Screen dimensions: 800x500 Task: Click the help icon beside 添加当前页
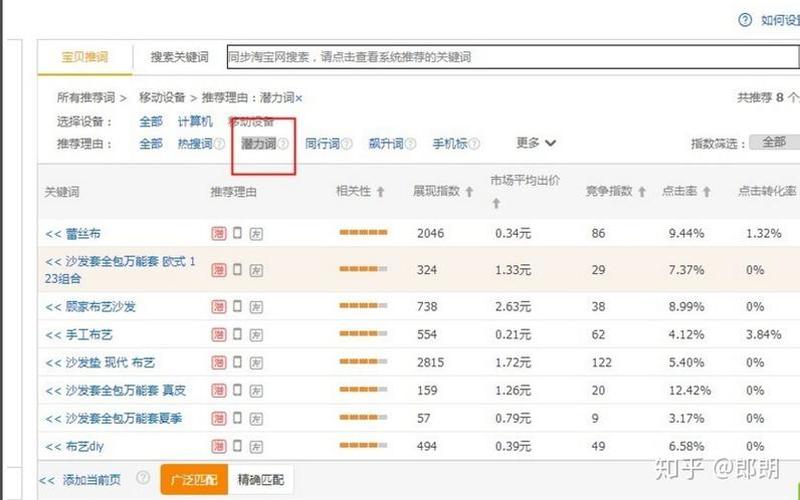coord(143,478)
